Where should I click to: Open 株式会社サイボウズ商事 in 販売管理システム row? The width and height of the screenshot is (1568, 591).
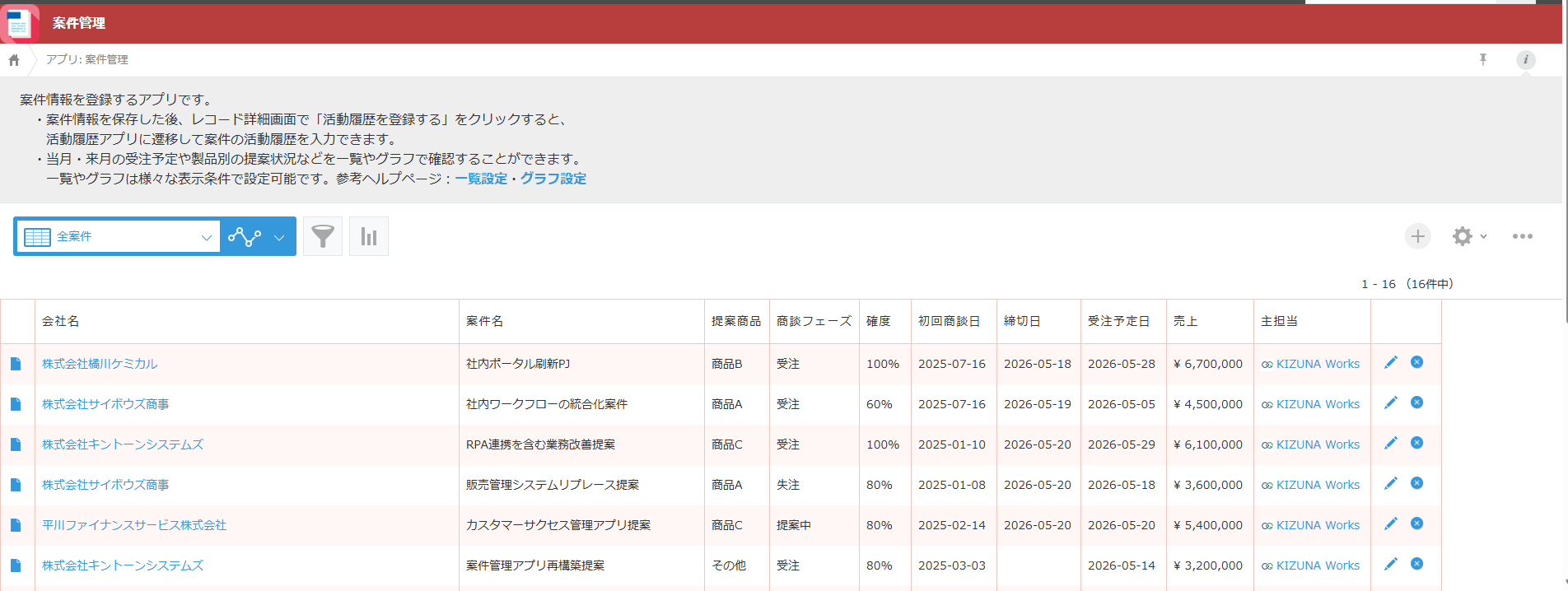click(x=105, y=485)
